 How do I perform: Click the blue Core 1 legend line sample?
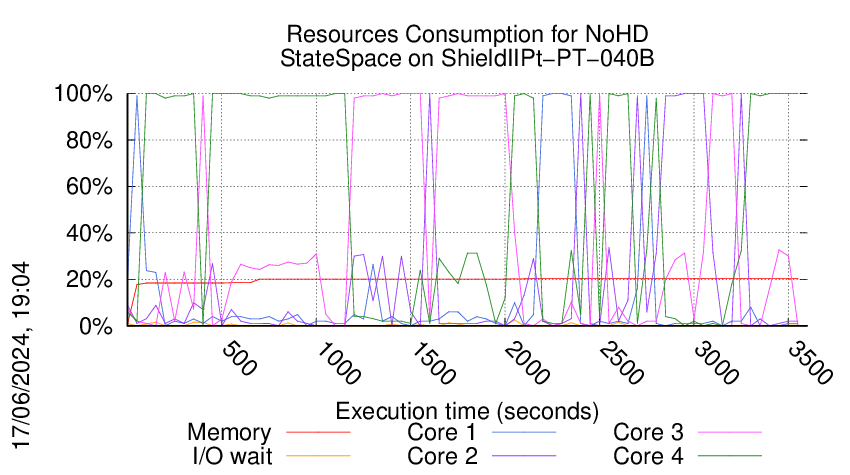[524, 432]
